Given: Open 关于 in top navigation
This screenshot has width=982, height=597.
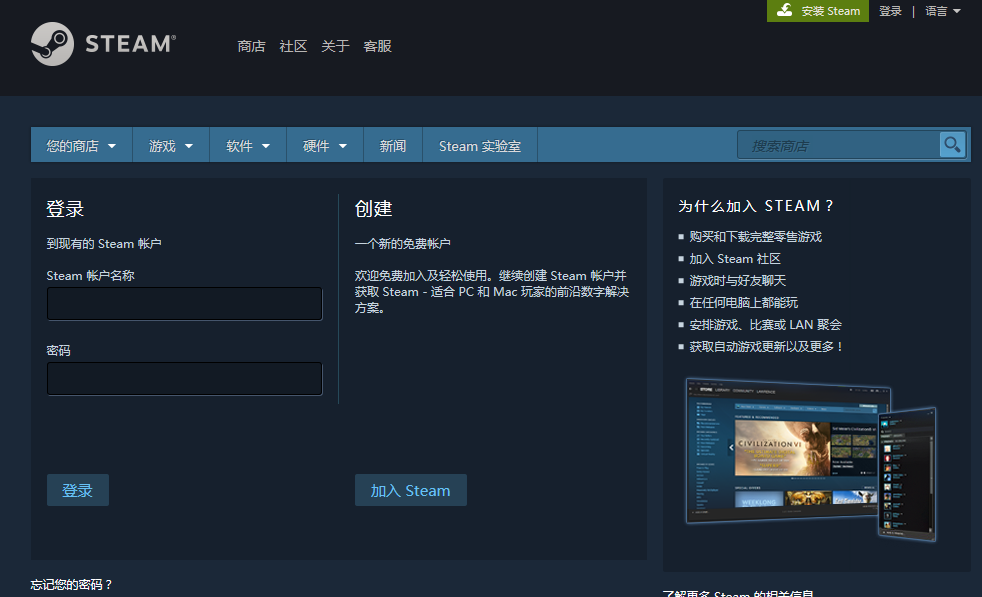Looking at the screenshot, I should 335,46.
